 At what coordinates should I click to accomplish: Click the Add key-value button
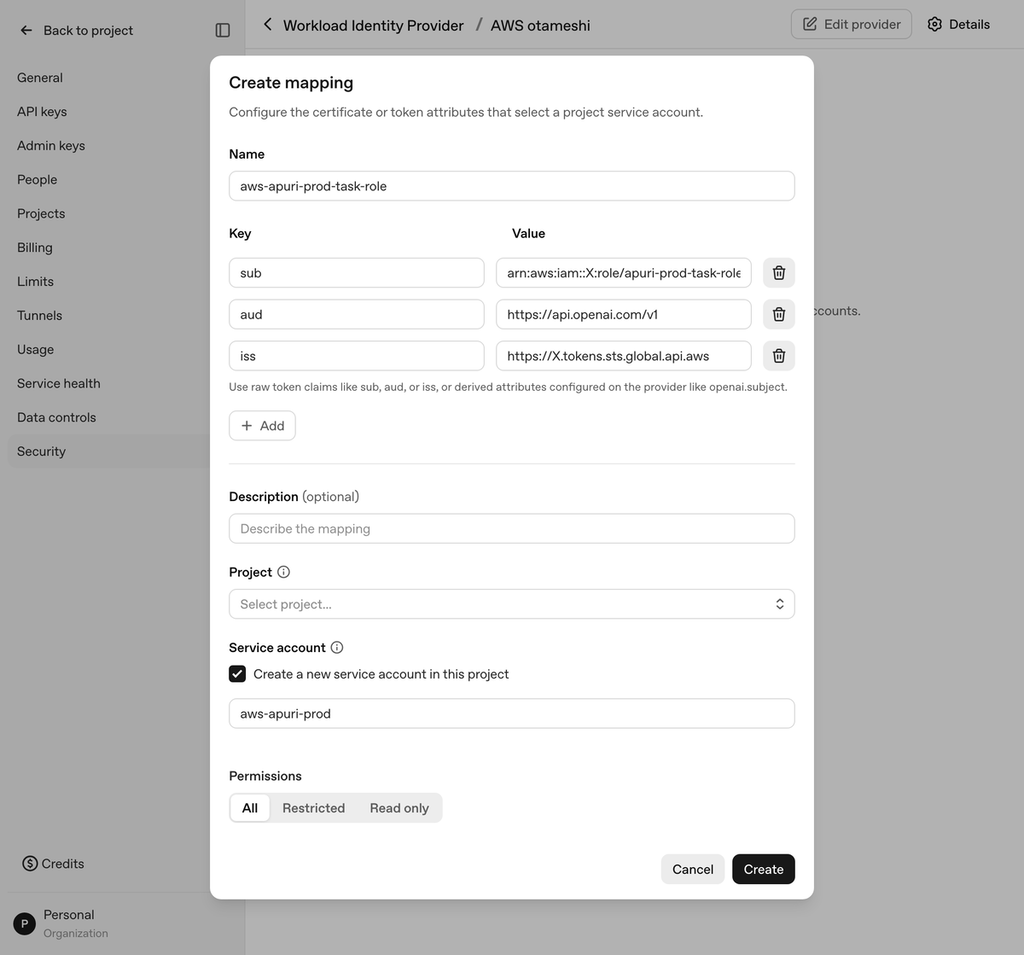click(263, 426)
